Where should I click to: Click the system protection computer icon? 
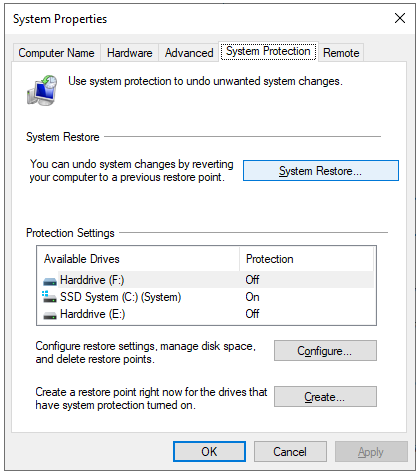[42, 90]
